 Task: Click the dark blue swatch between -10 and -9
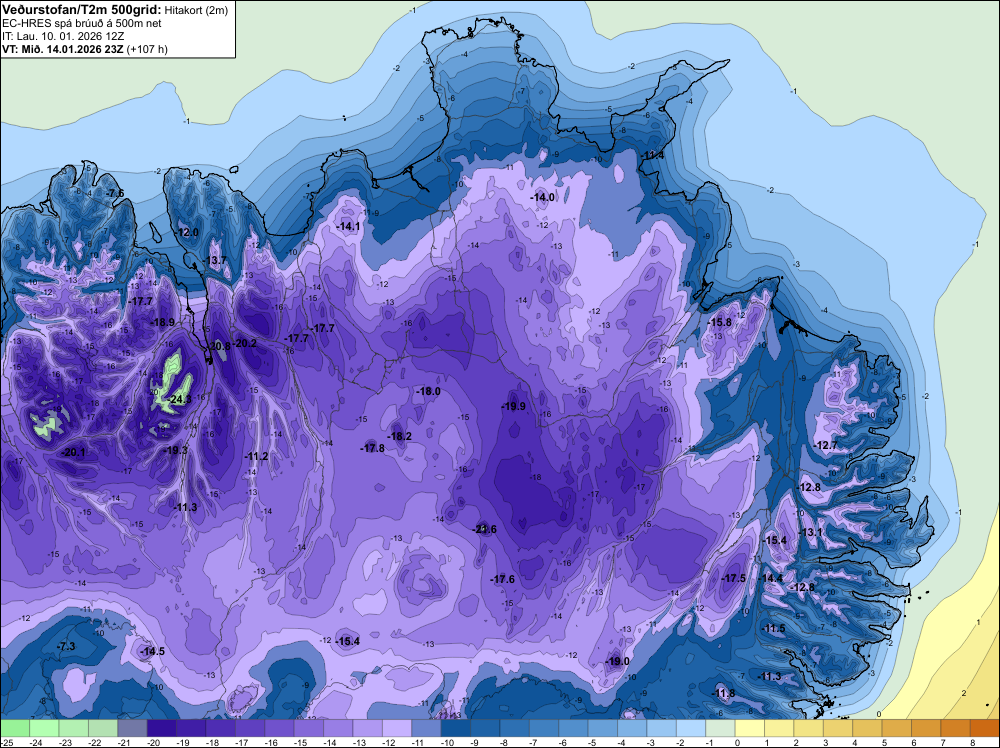coord(456,728)
